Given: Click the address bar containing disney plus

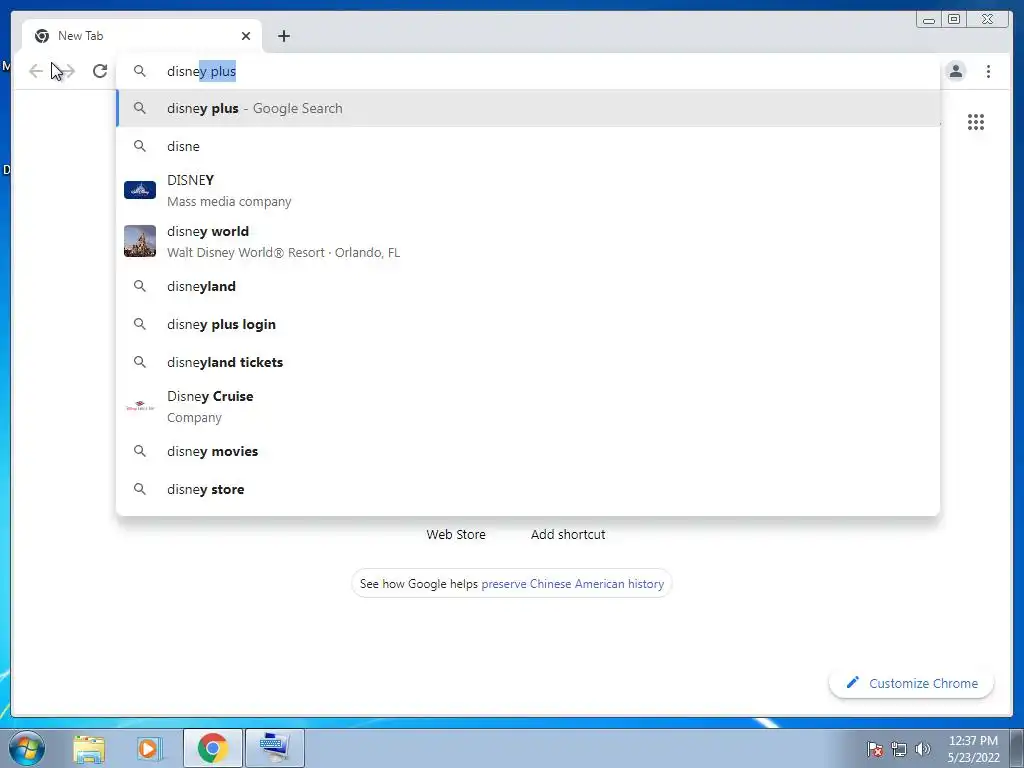Looking at the screenshot, I should [x=528, y=71].
